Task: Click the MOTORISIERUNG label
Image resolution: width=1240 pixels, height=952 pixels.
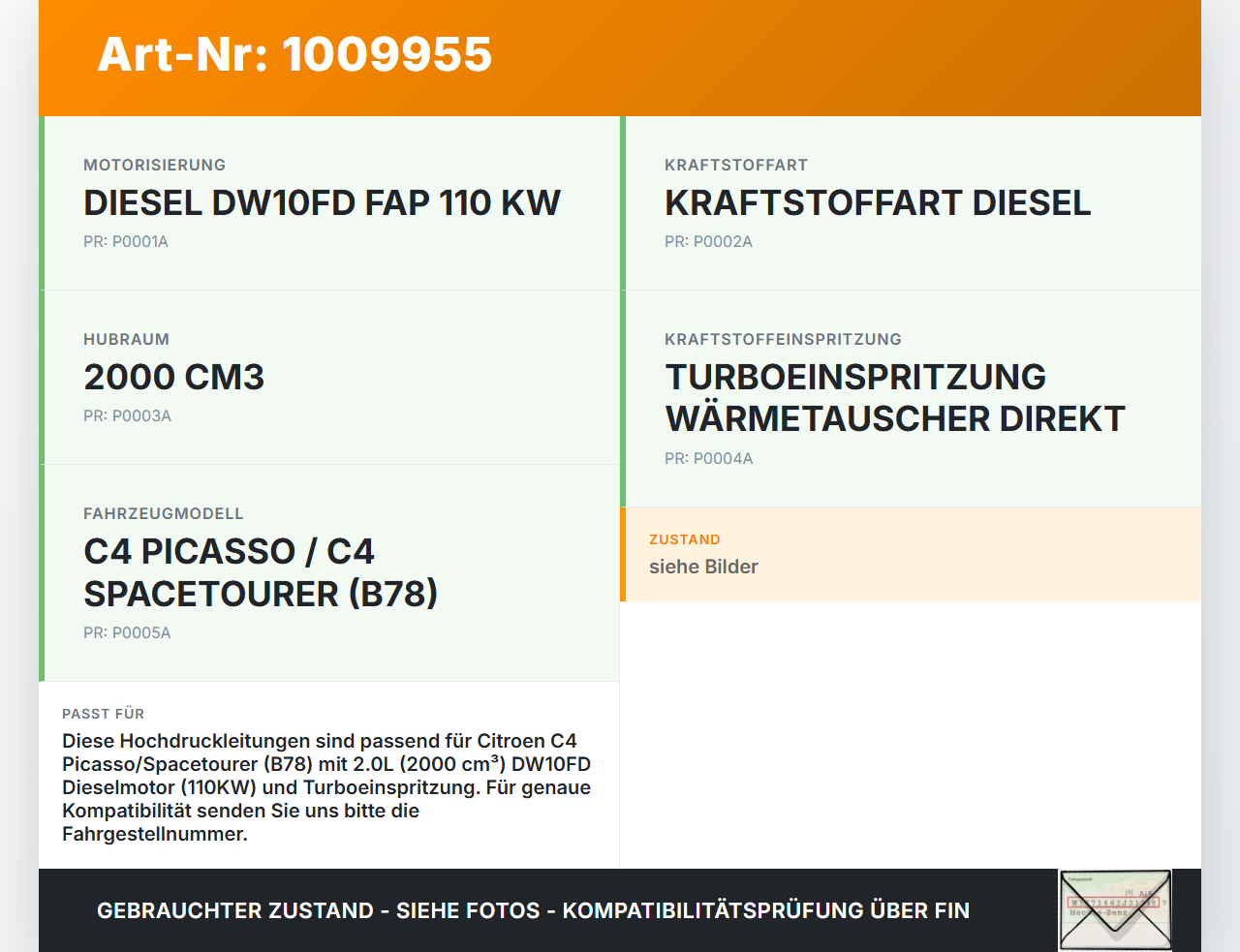Action: 155,166
